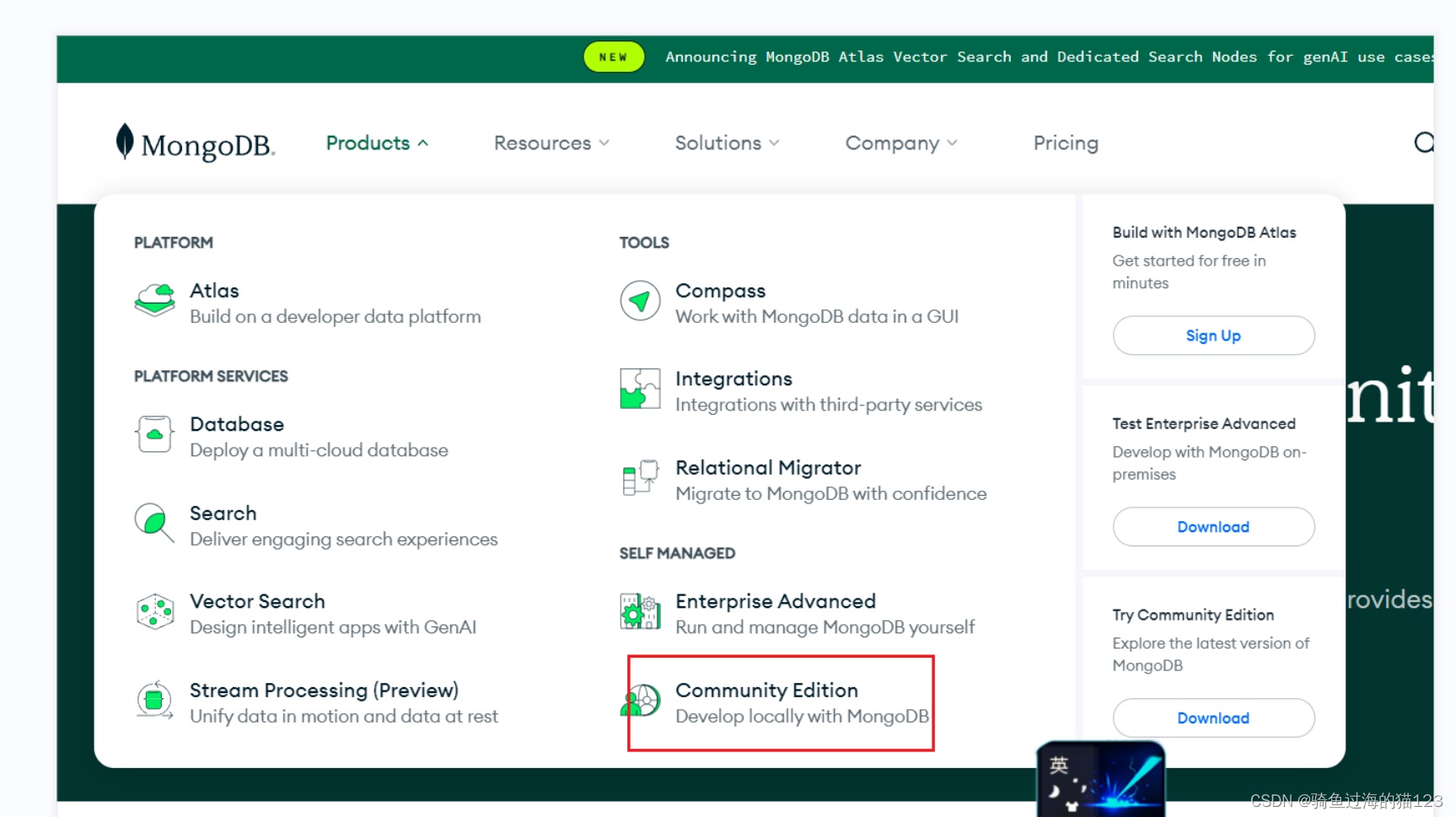Click the Integrations puzzle icon
The image size is (1456, 817).
pyautogui.click(x=640, y=389)
